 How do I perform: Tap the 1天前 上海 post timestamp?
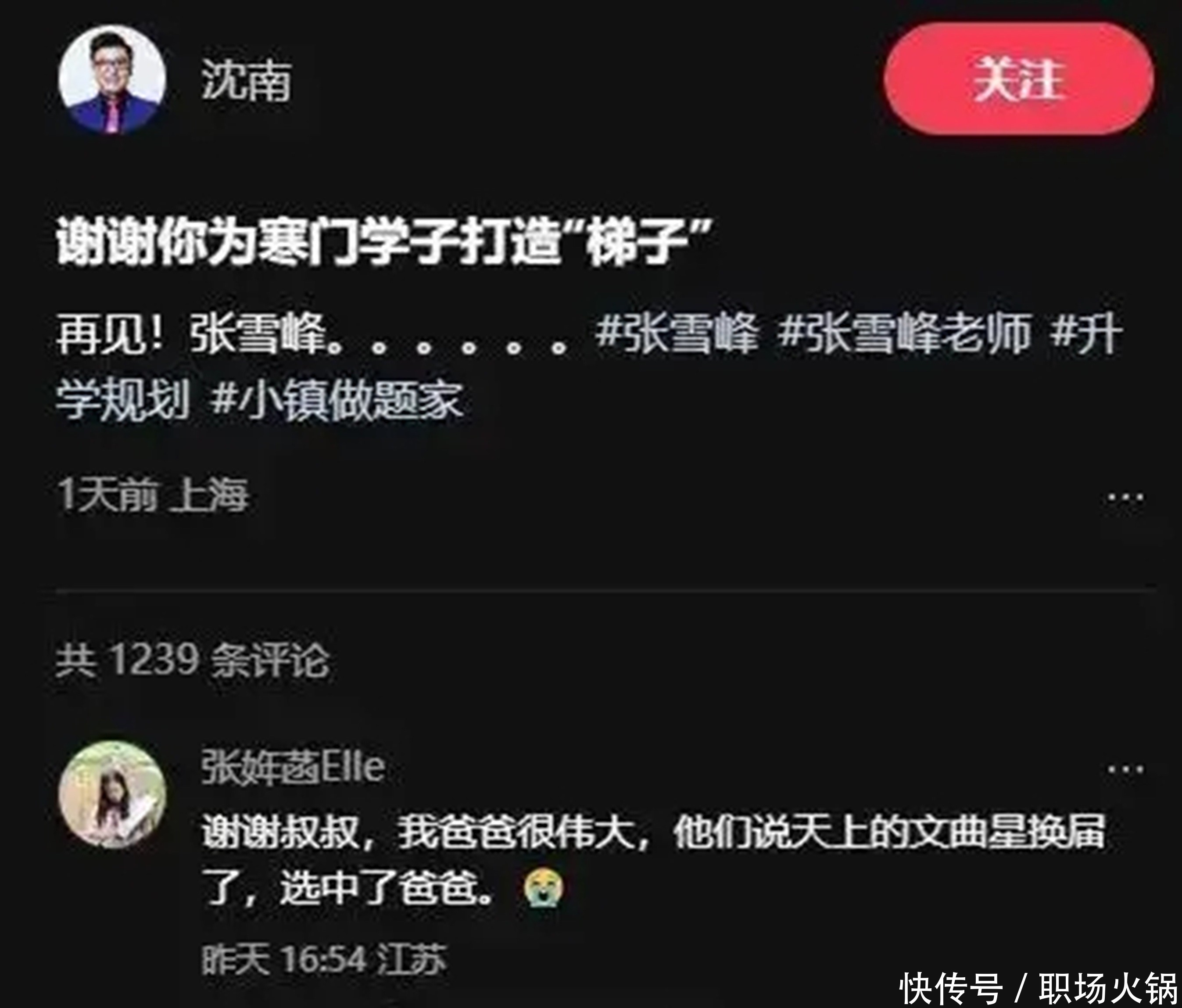pyautogui.click(x=153, y=495)
